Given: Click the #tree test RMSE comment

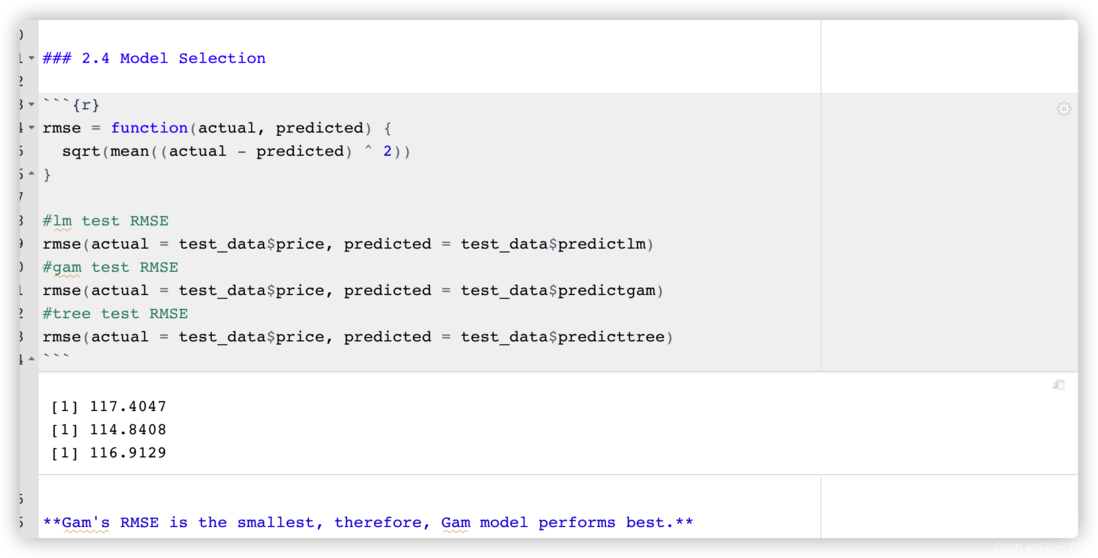Looking at the screenshot, I should point(116,314).
